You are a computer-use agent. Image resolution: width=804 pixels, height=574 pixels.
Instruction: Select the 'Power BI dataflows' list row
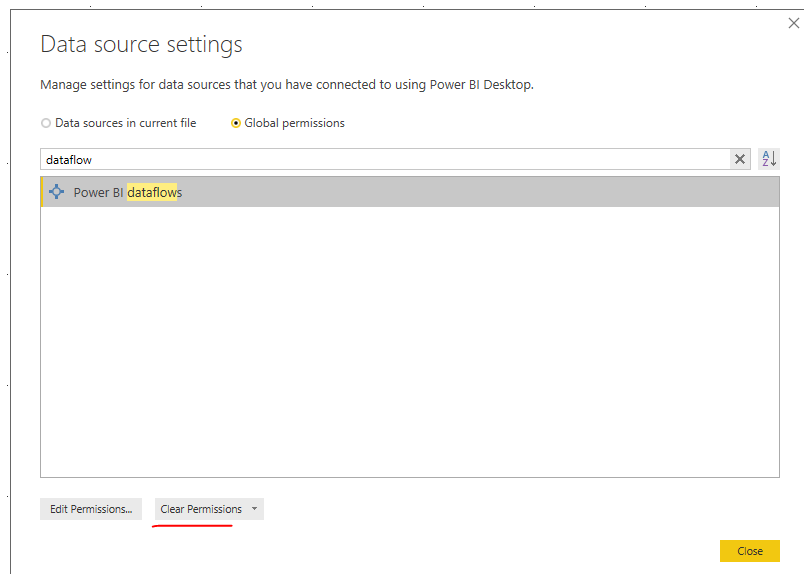pyautogui.click(x=410, y=192)
